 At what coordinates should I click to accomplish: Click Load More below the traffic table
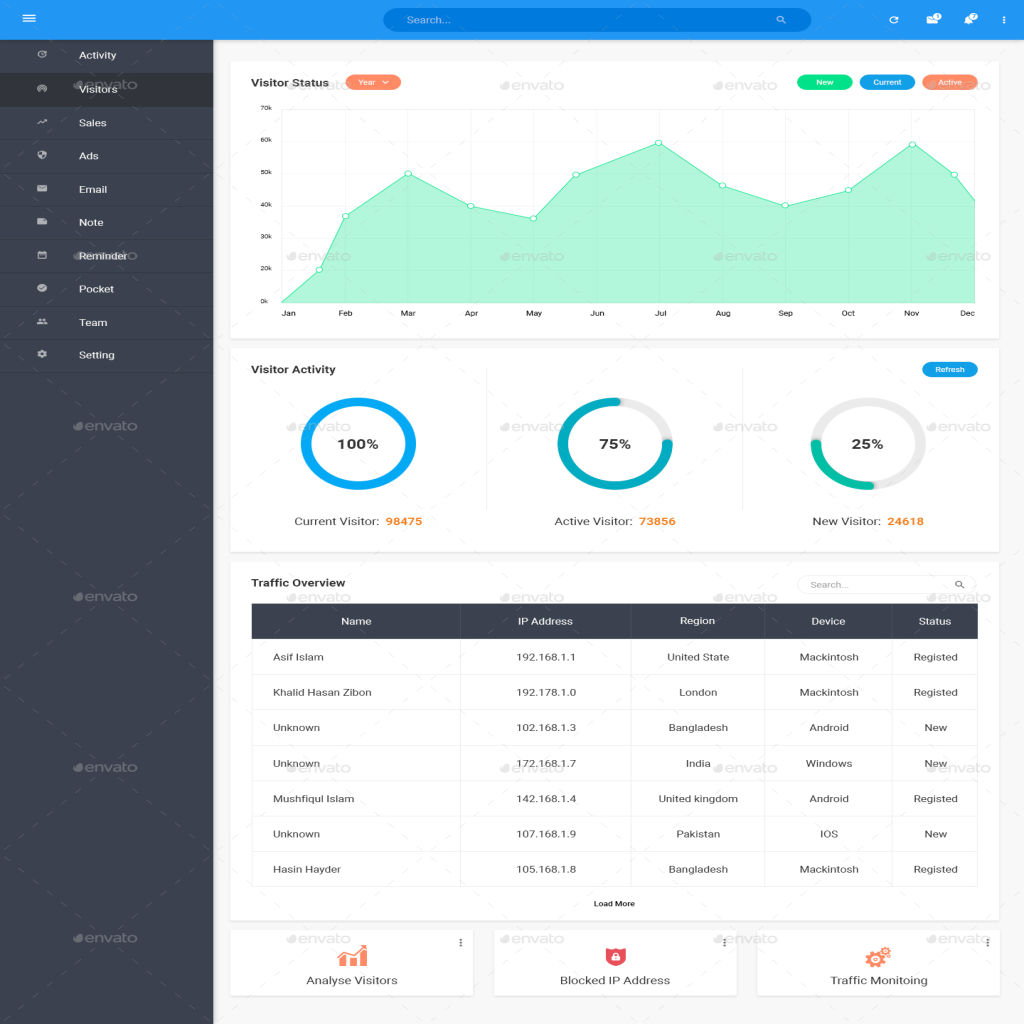click(x=614, y=904)
